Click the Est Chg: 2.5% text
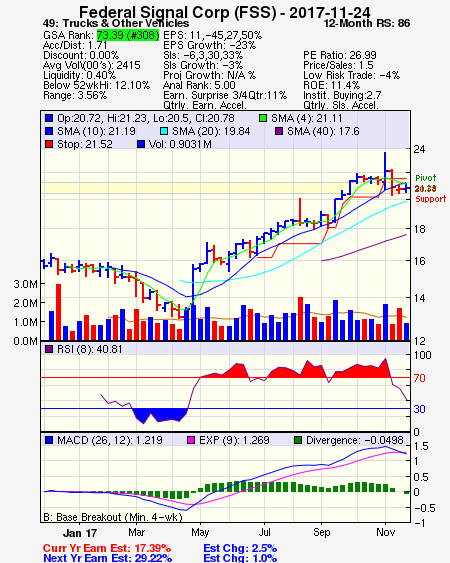The image size is (450, 563). click(240, 548)
